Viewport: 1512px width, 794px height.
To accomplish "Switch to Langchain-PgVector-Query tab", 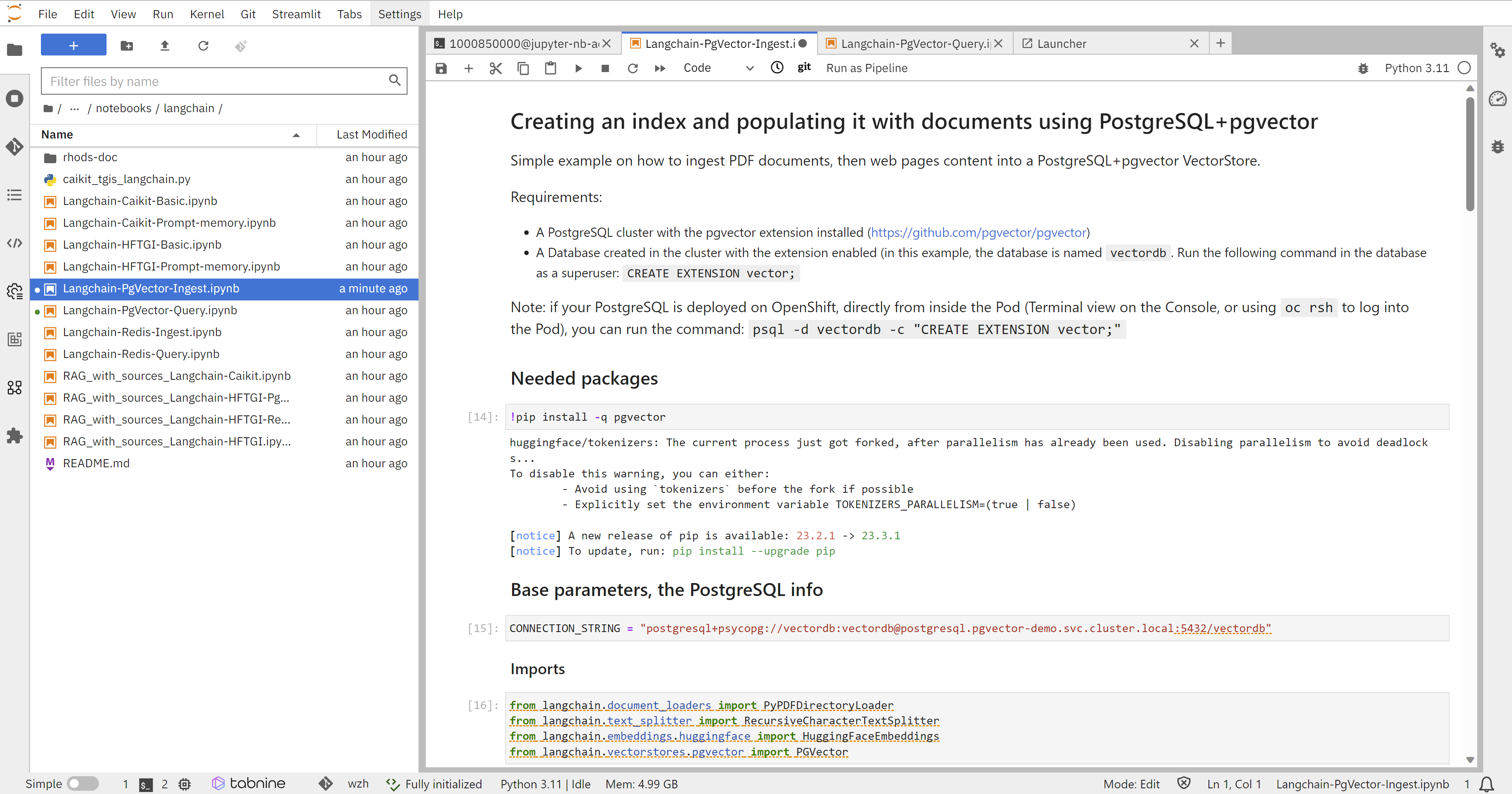I will tap(914, 43).
